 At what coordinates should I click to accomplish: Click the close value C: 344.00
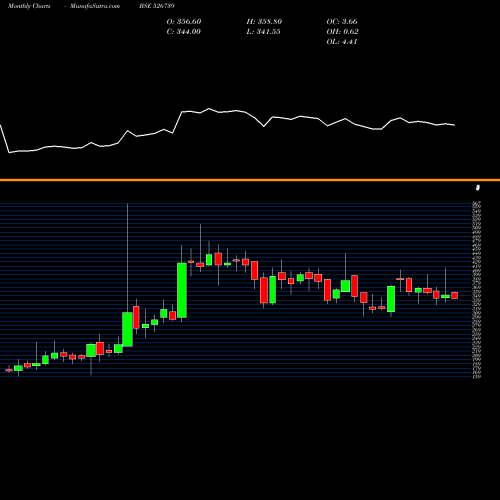click(184, 32)
